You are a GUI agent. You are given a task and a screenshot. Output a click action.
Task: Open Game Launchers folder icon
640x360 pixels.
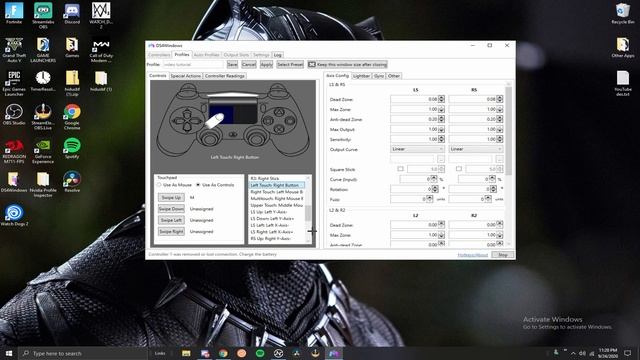(x=43, y=49)
